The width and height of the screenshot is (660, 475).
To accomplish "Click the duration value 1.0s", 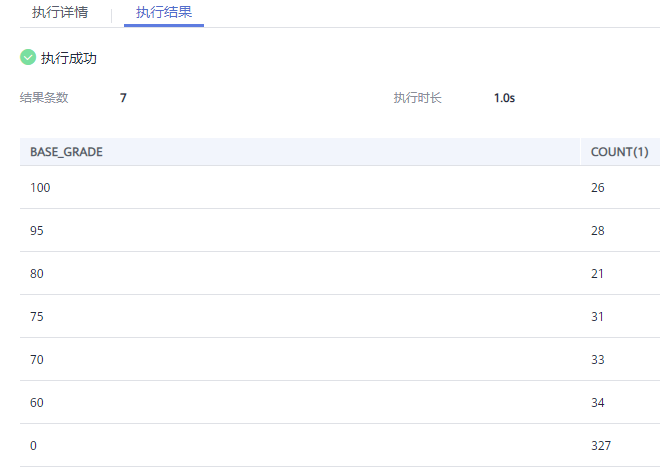I will [x=504, y=98].
